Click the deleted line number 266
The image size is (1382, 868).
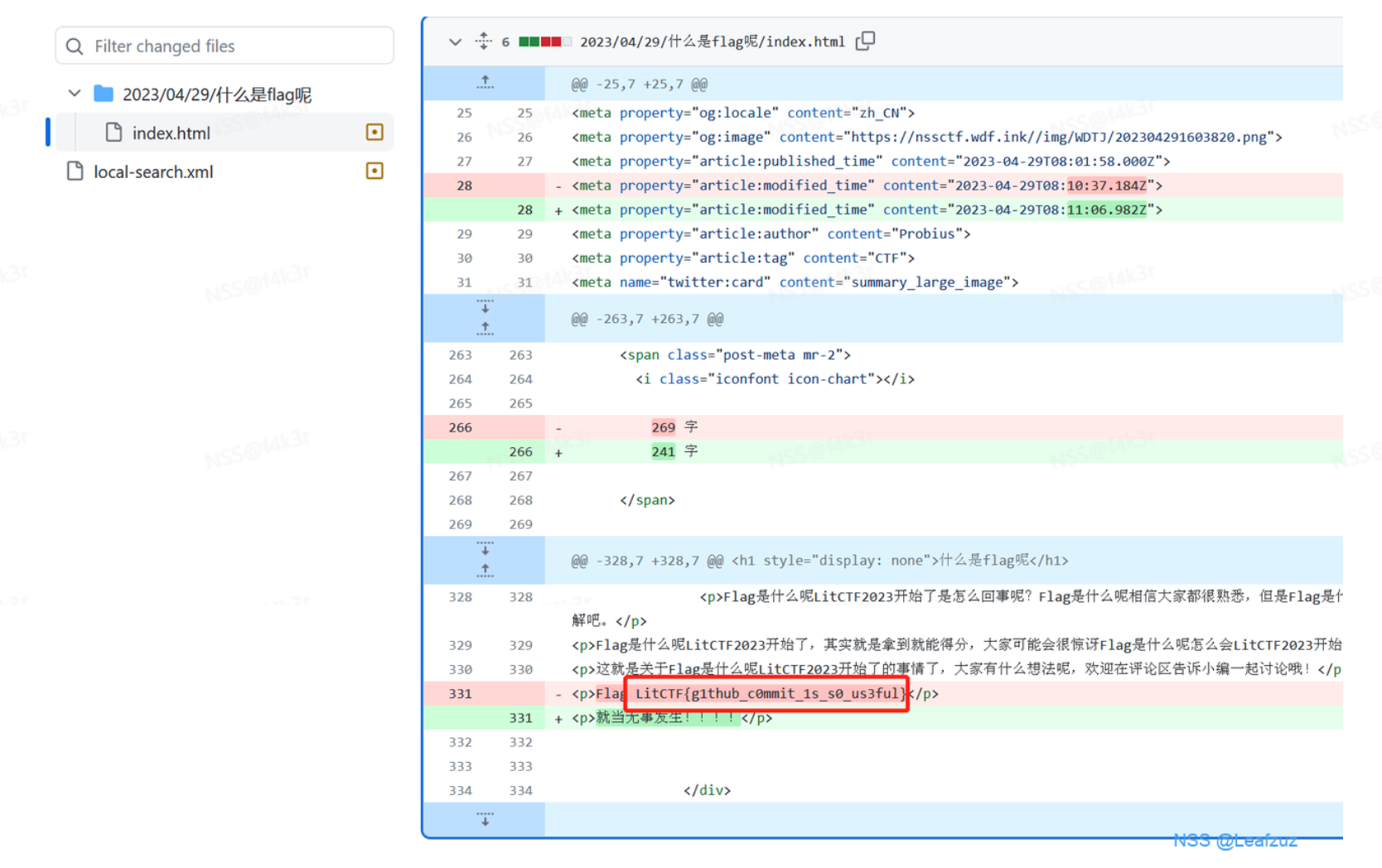pos(460,427)
